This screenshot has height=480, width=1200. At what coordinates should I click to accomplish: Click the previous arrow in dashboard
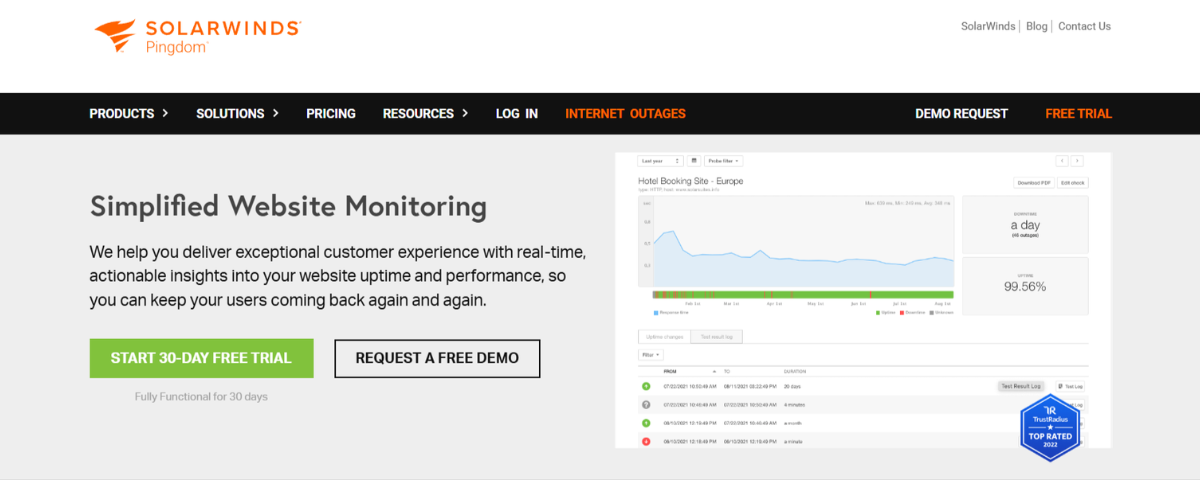coord(1061,160)
